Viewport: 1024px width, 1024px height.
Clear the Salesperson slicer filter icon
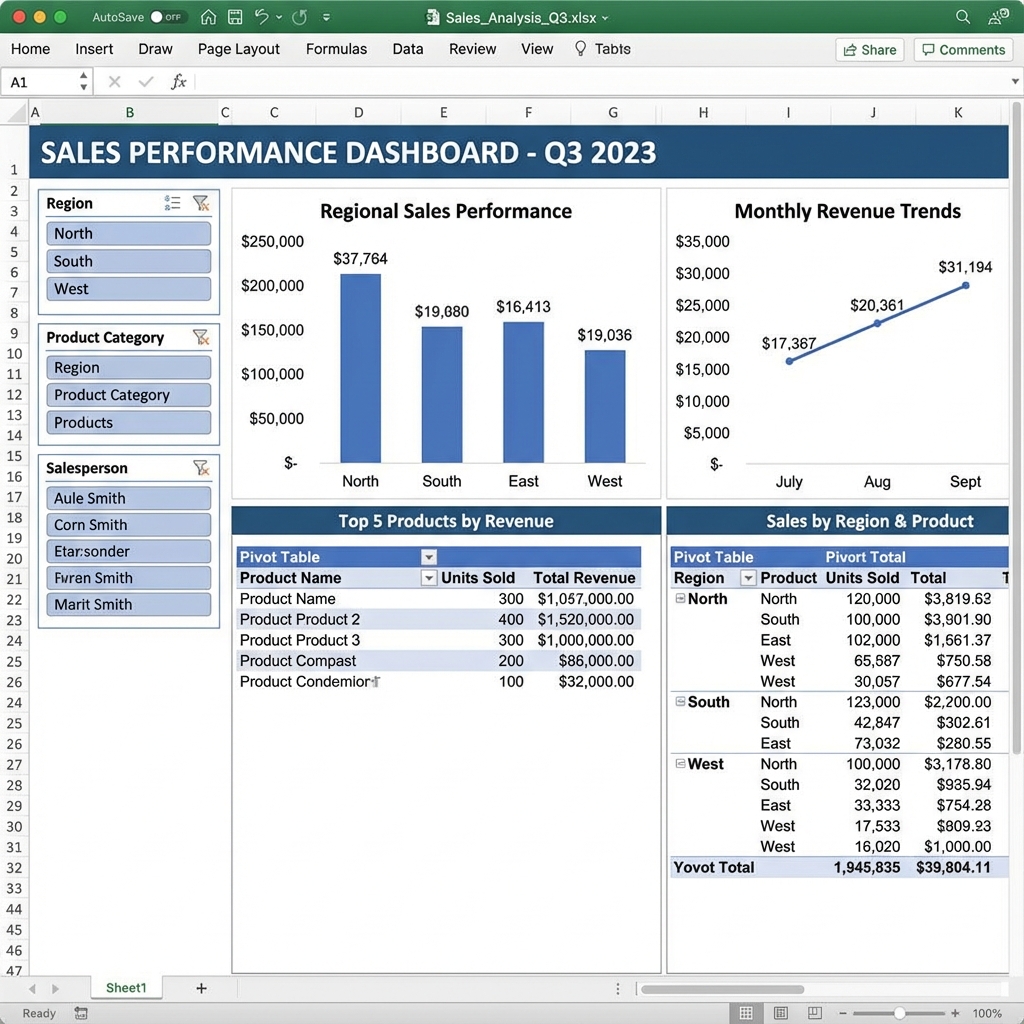[x=202, y=468]
